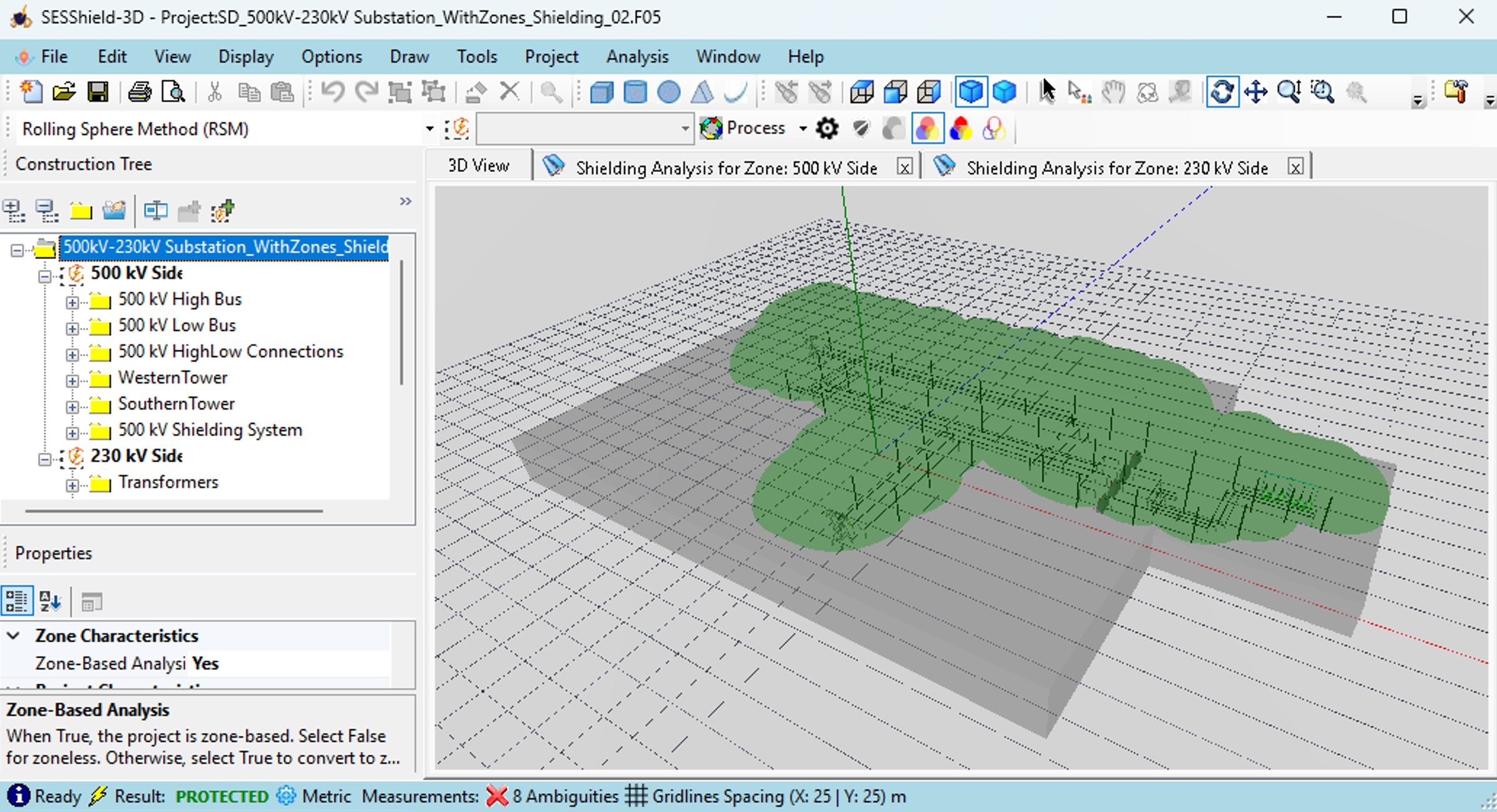Image resolution: width=1497 pixels, height=812 pixels.
Task: Draw a cone or pyramid shape
Action: pos(702,92)
